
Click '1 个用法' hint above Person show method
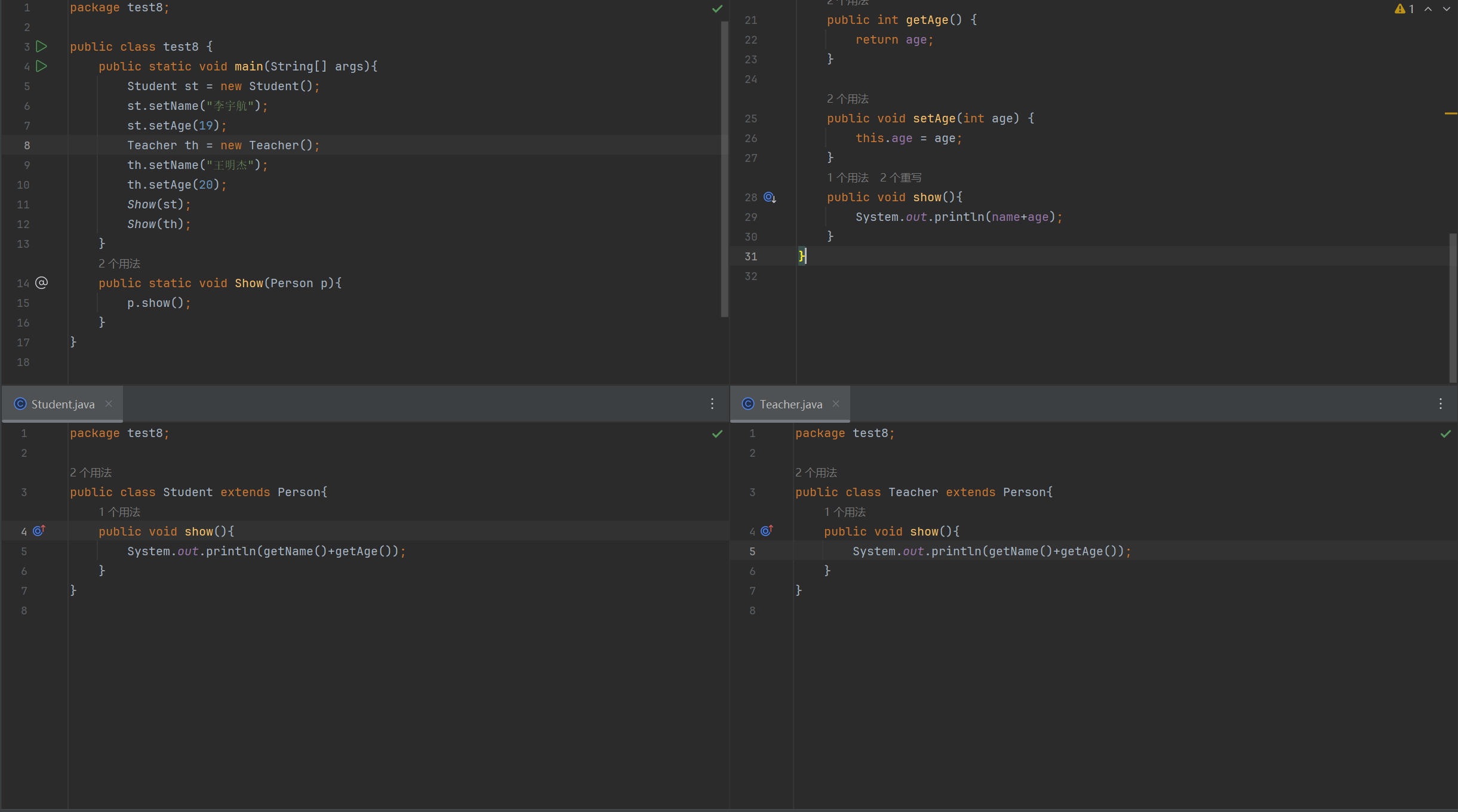(848, 177)
